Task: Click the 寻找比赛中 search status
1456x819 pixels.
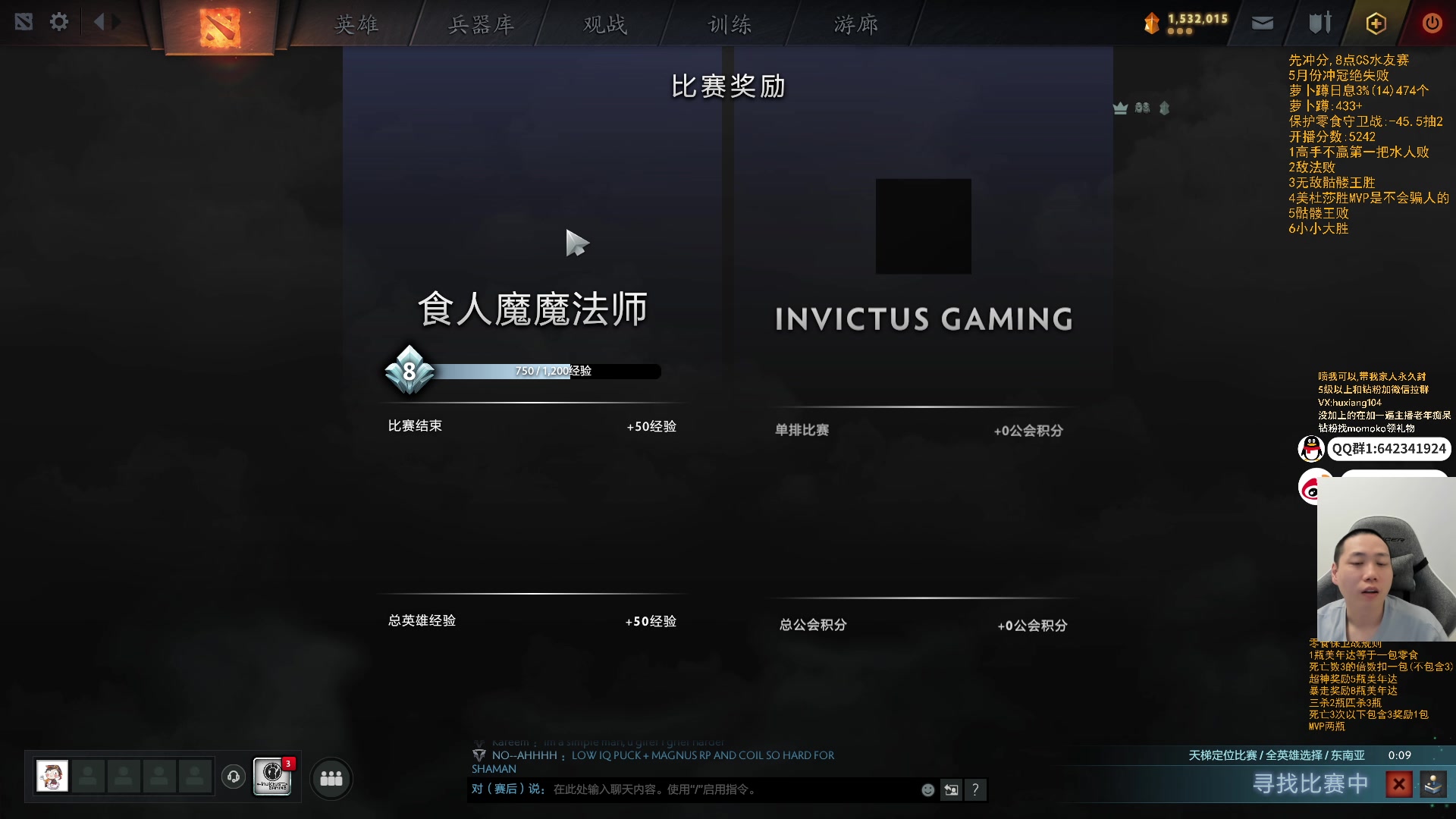Action: (x=1310, y=783)
